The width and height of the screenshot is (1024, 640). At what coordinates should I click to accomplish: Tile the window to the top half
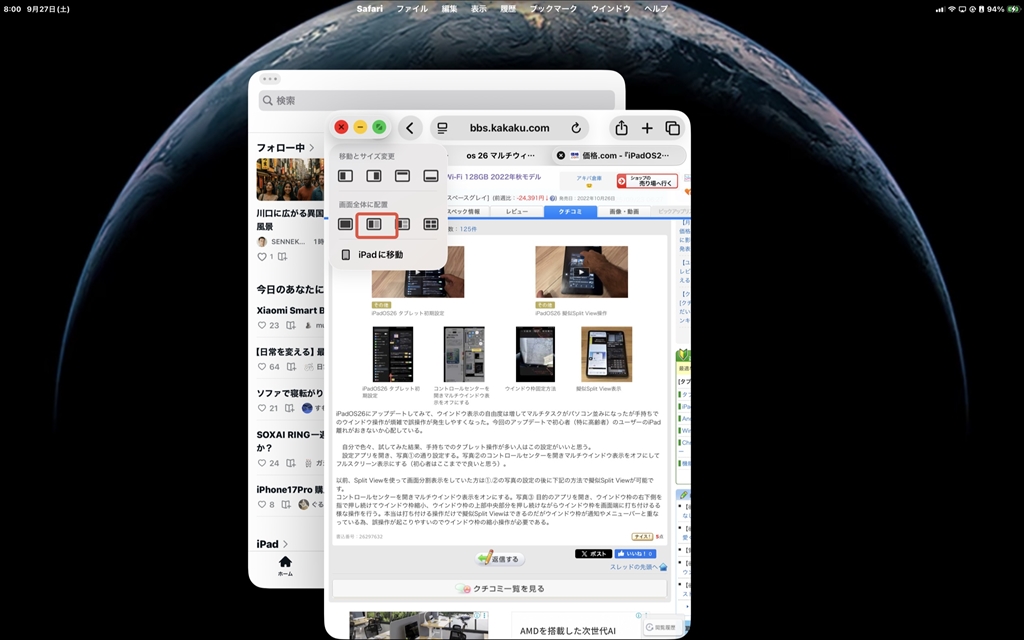[402, 176]
